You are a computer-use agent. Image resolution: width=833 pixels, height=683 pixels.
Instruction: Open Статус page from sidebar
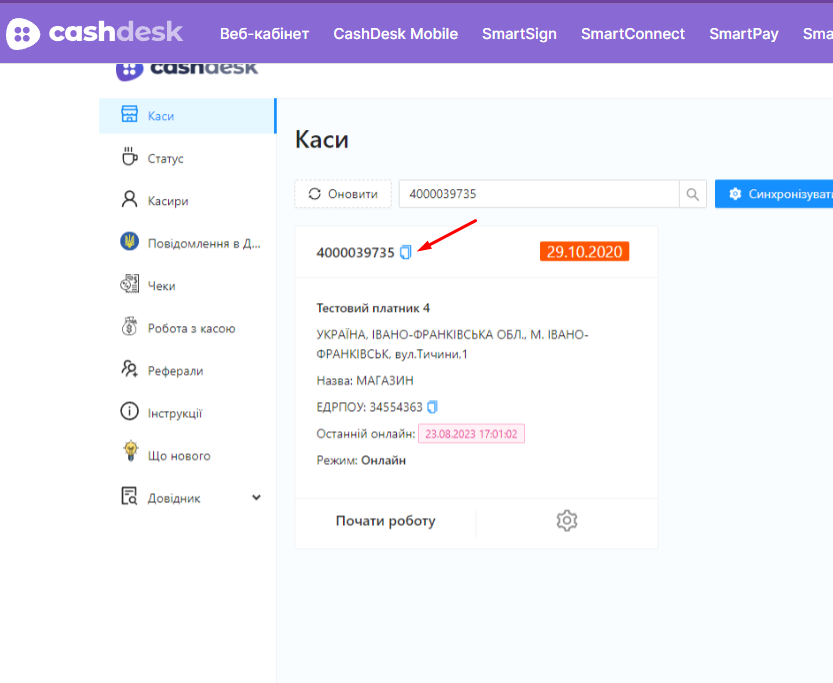pyautogui.click(x=165, y=158)
